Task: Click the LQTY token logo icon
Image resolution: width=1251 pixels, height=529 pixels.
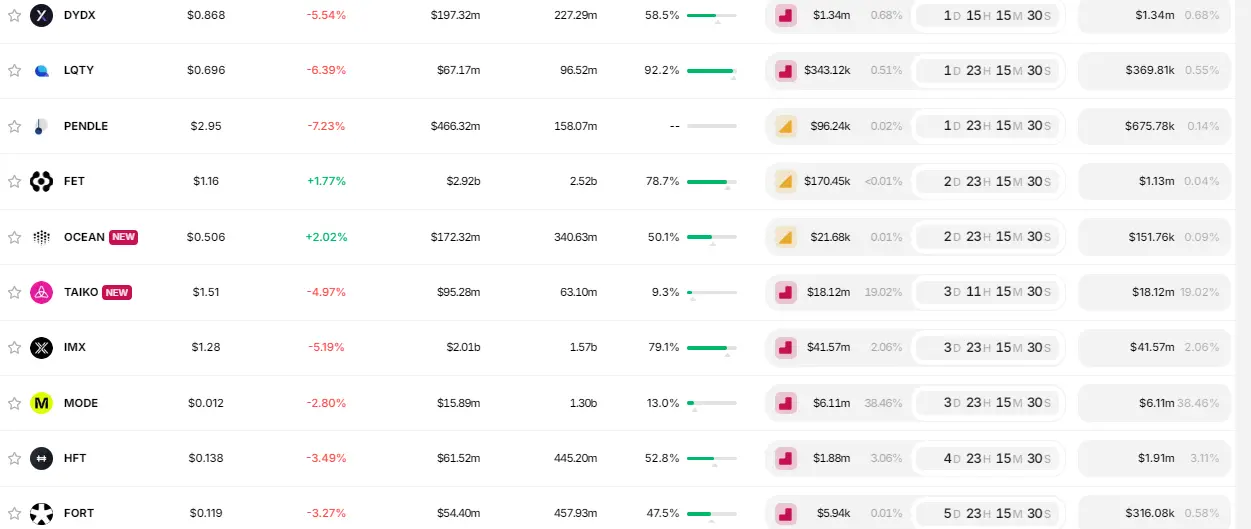Action: 41,71
